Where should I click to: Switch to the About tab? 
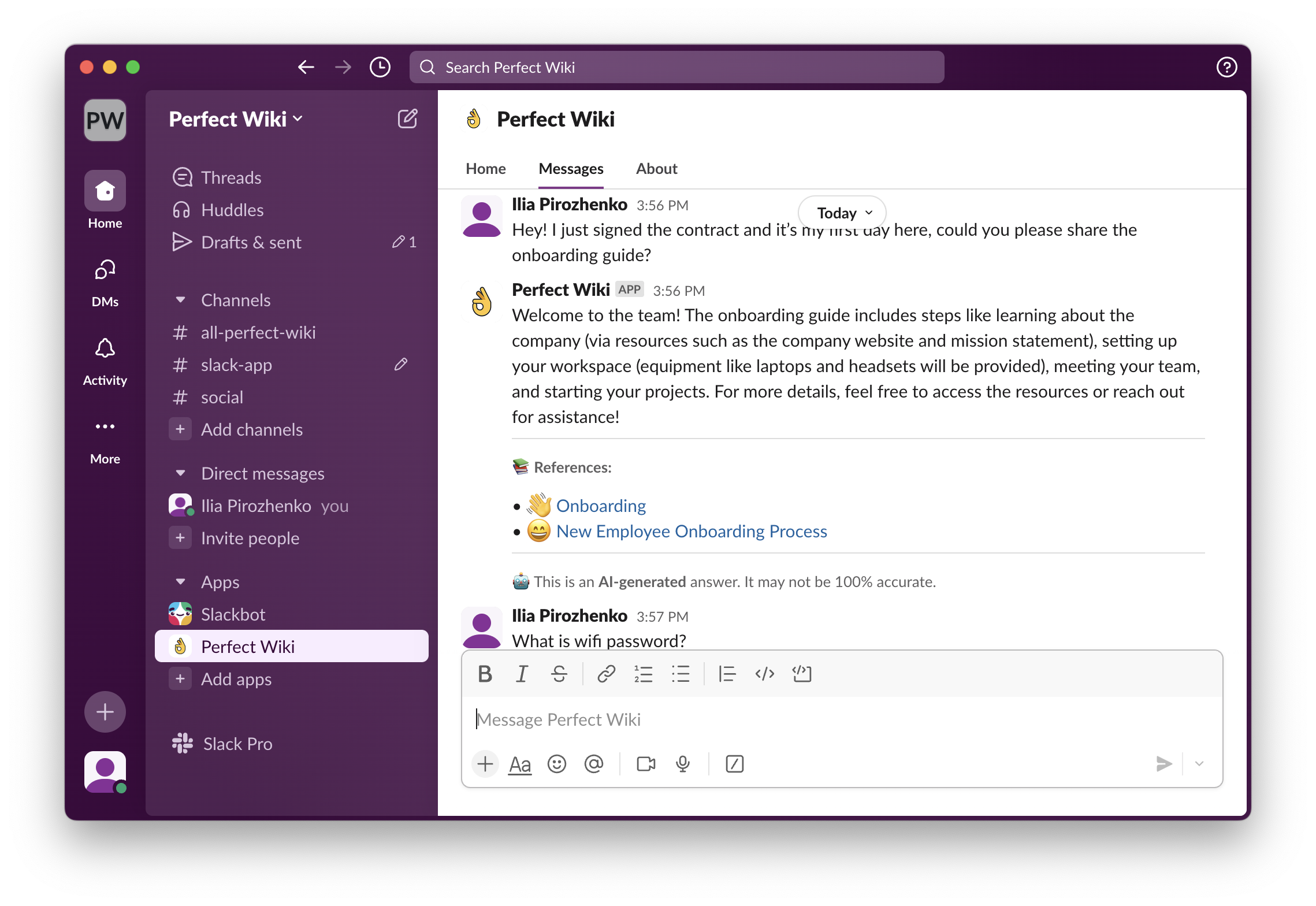coord(656,168)
